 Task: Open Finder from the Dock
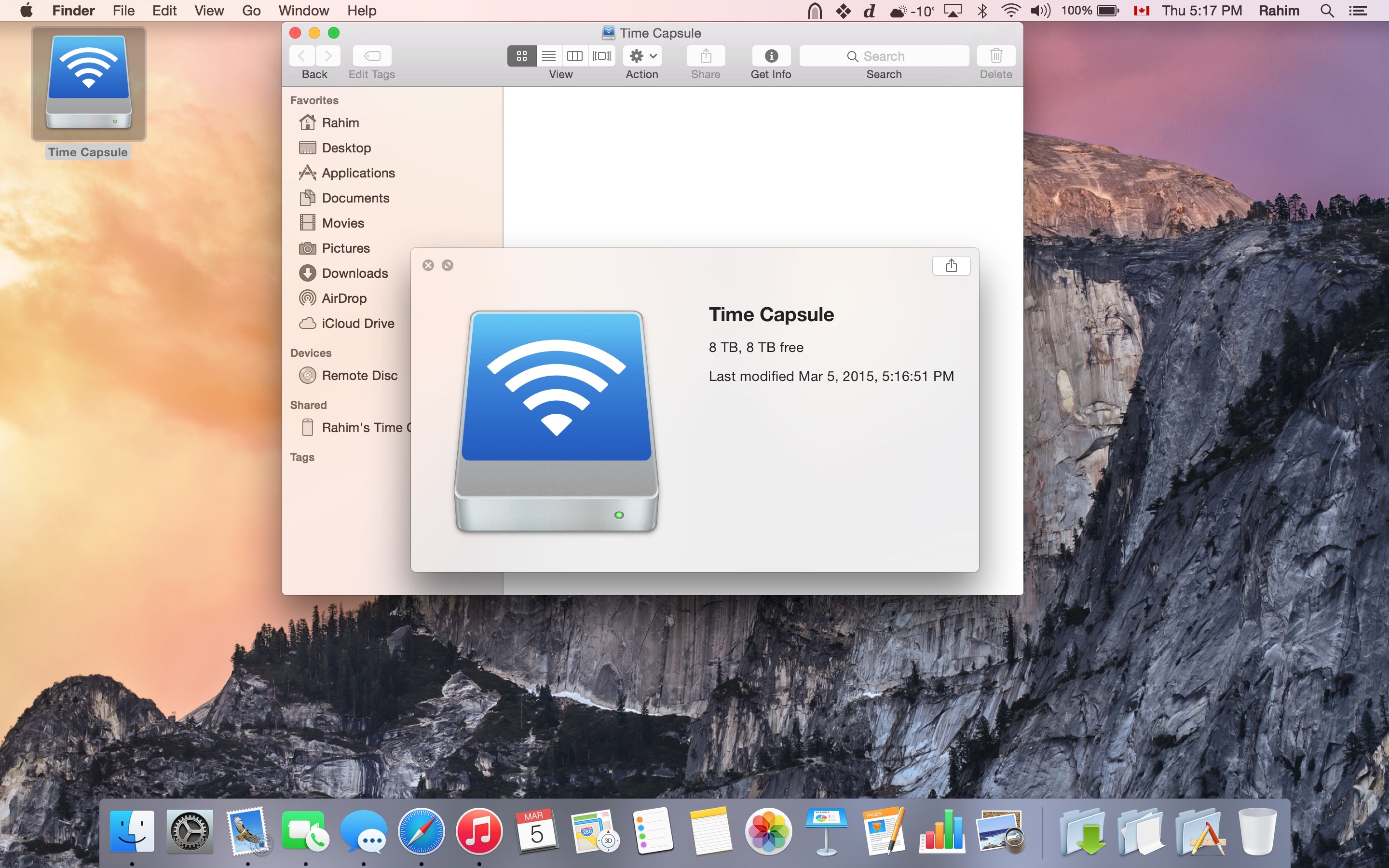click(132, 831)
